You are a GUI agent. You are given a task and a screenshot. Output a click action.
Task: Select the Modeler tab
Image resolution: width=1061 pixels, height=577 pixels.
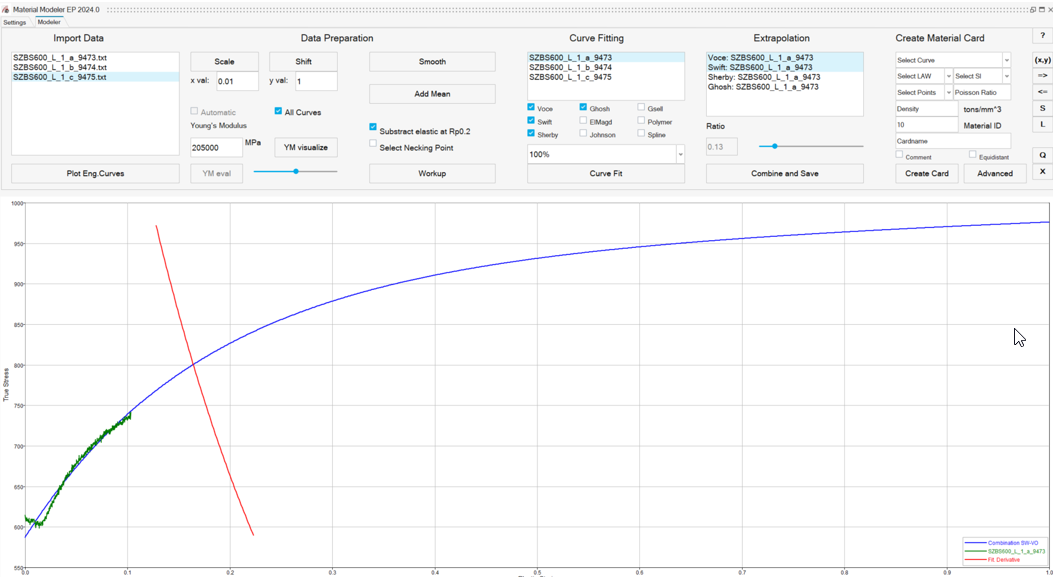pos(49,22)
